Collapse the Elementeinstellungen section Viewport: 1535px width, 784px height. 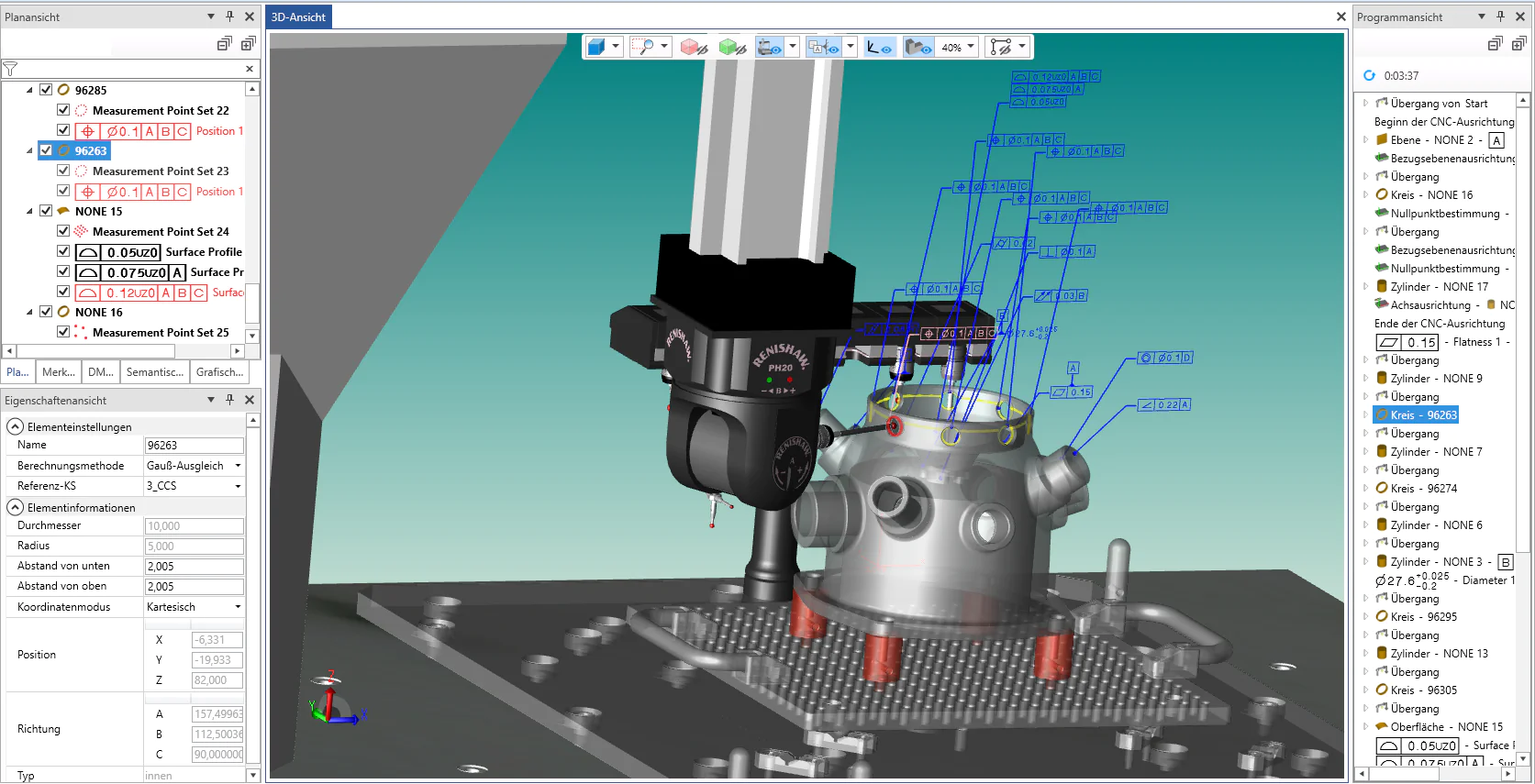click(x=16, y=427)
